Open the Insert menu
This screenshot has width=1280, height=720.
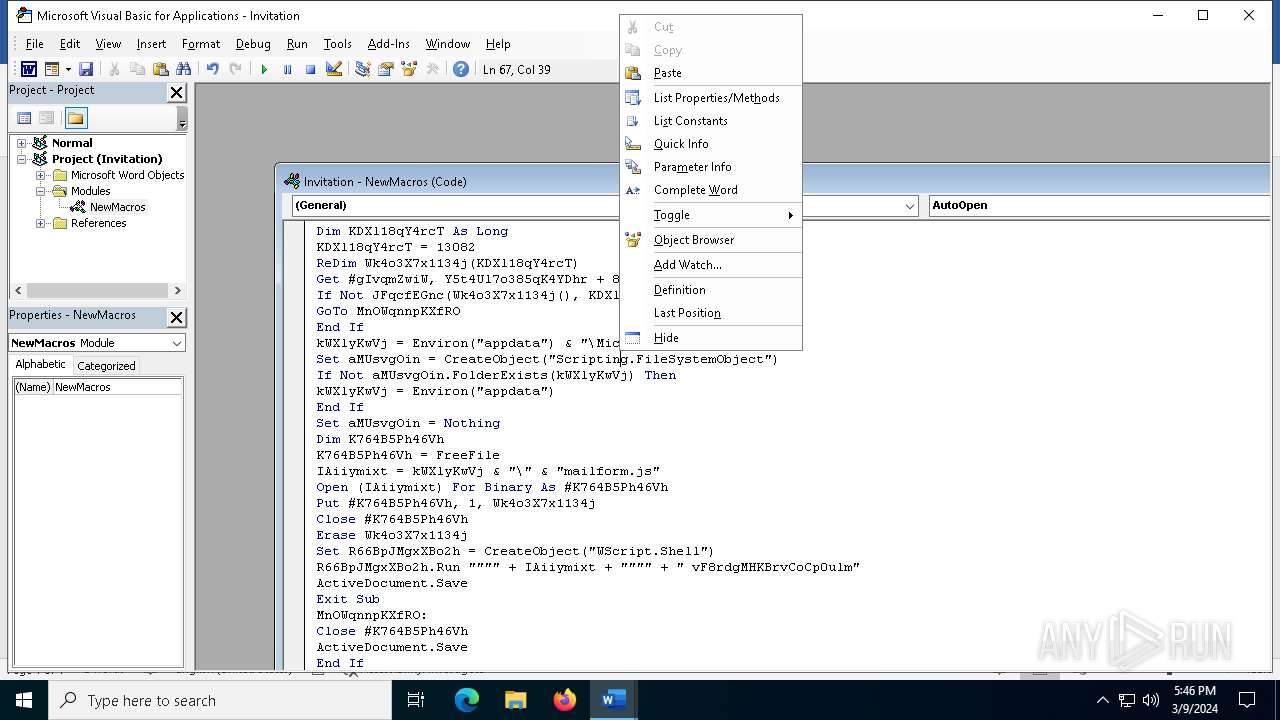click(x=151, y=44)
